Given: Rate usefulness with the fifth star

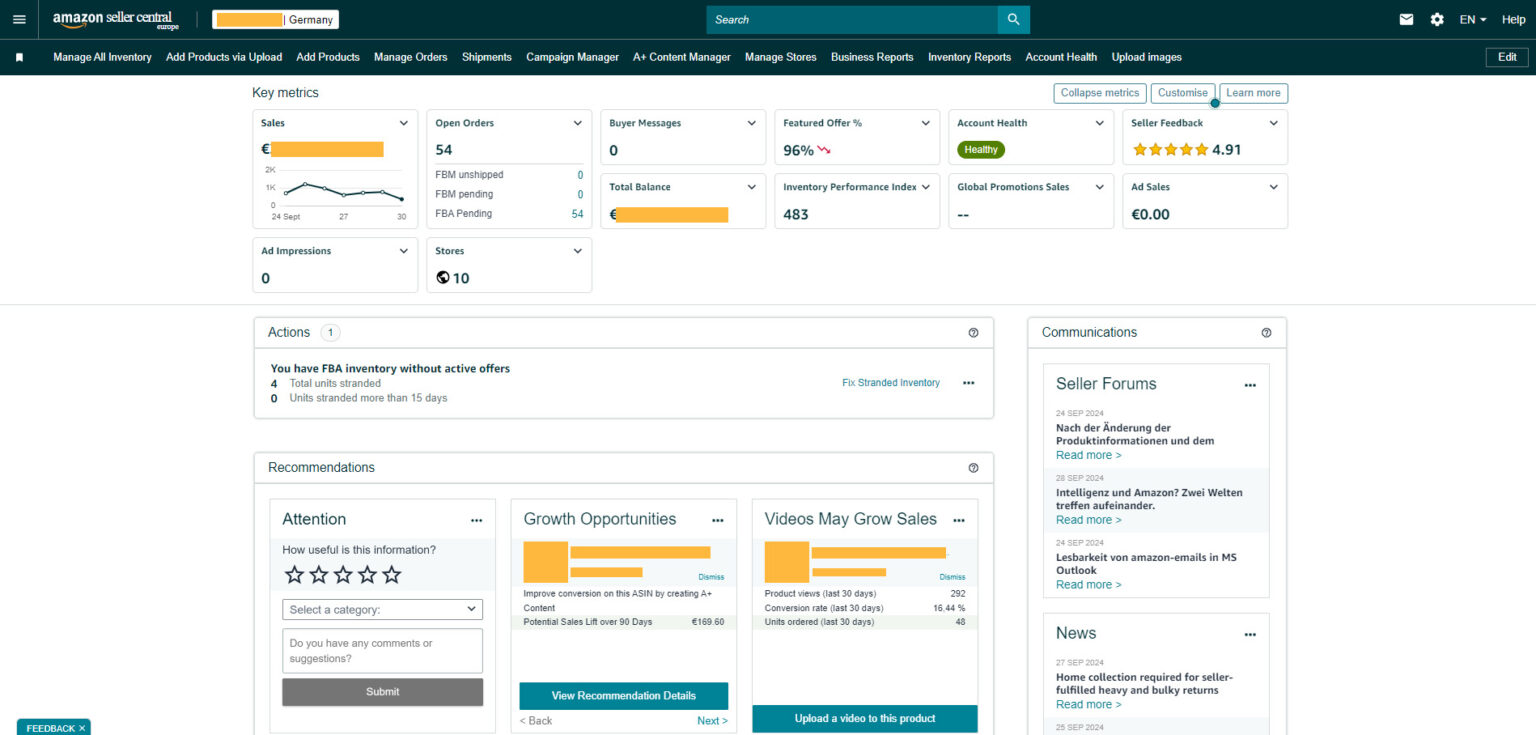Looking at the screenshot, I should click(392, 575).
